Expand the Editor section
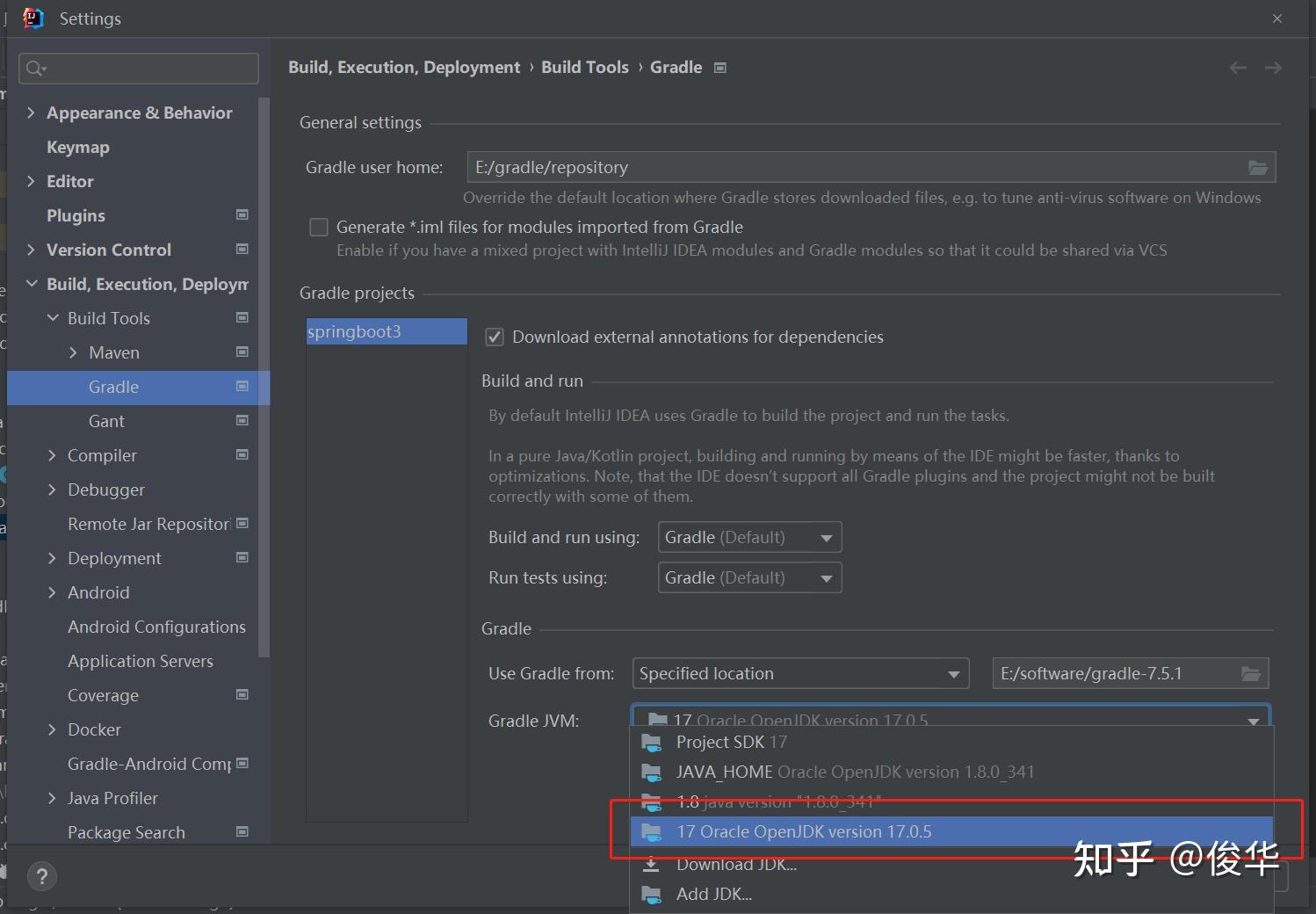 pyautogui.click(x=31, y=181)
